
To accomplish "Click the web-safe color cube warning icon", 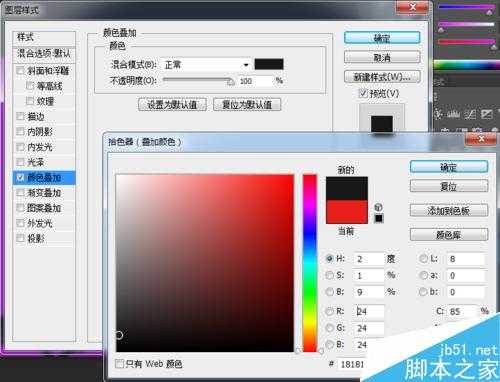I will 378,207.
